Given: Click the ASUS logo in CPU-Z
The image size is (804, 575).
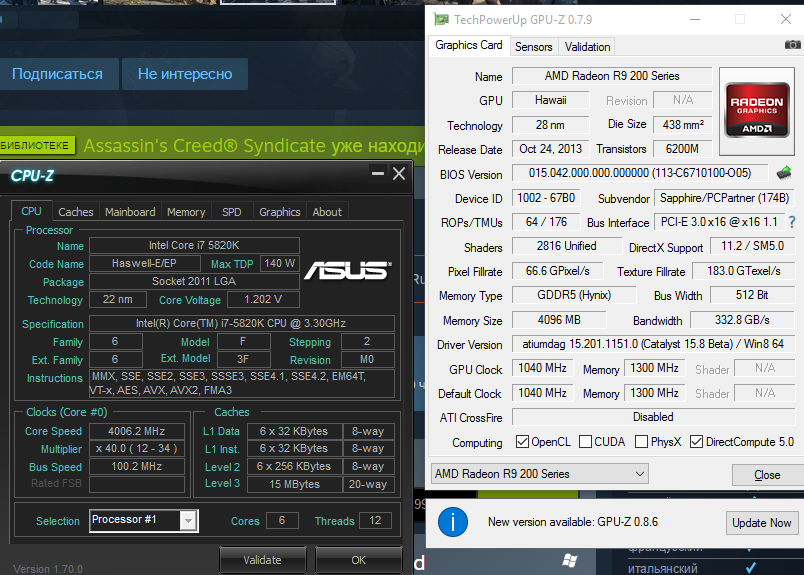Looking at the screenshot, I should (348, 270).
